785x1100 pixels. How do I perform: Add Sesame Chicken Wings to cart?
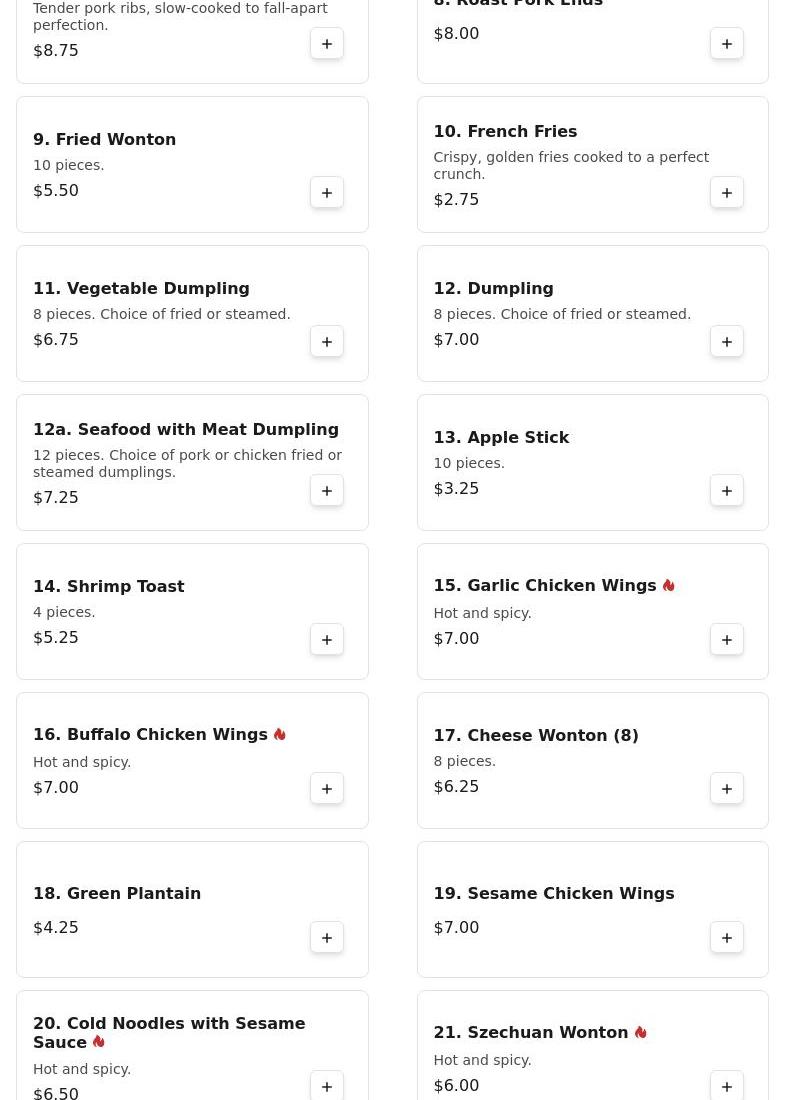point(727,938)
